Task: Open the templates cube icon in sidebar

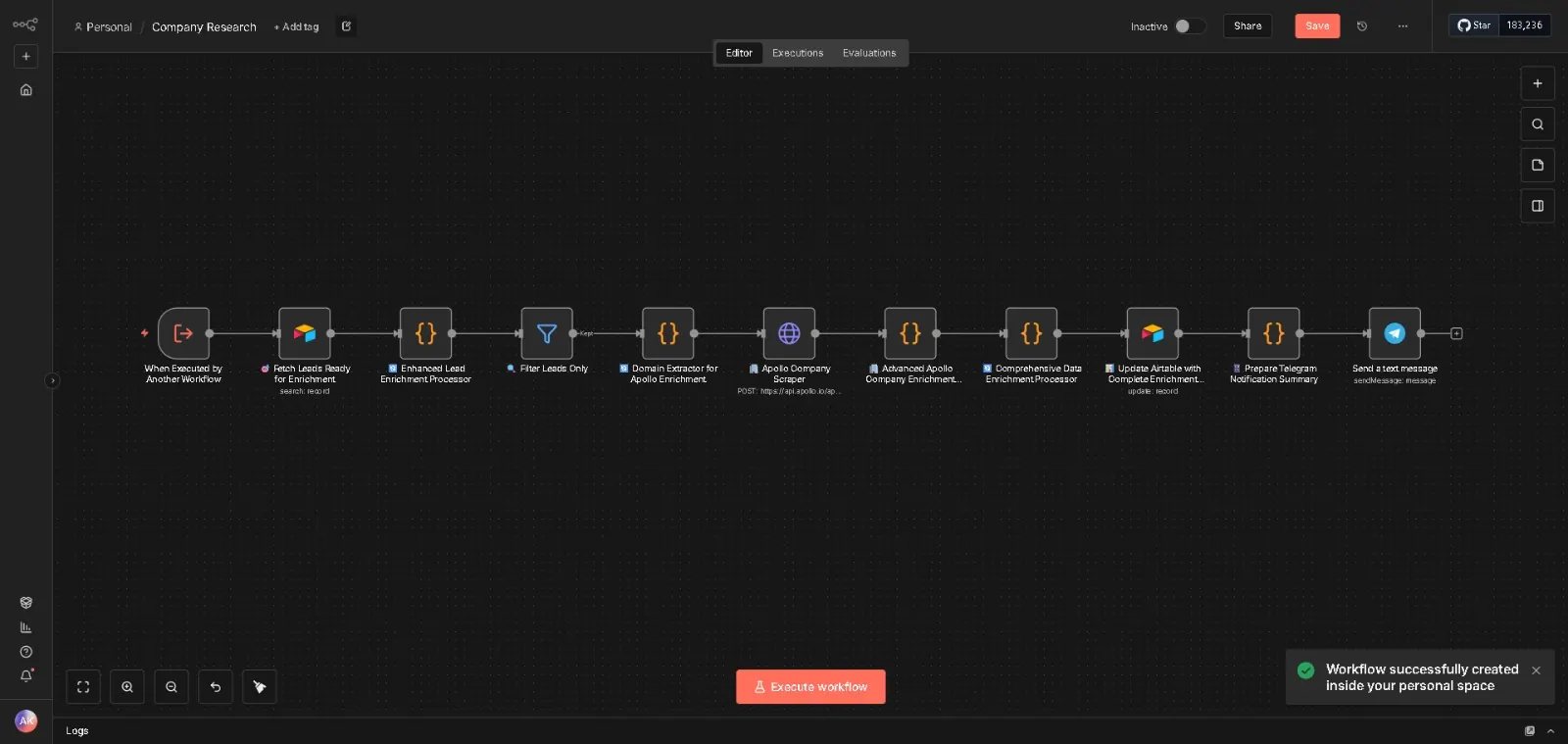Action: 26,603
